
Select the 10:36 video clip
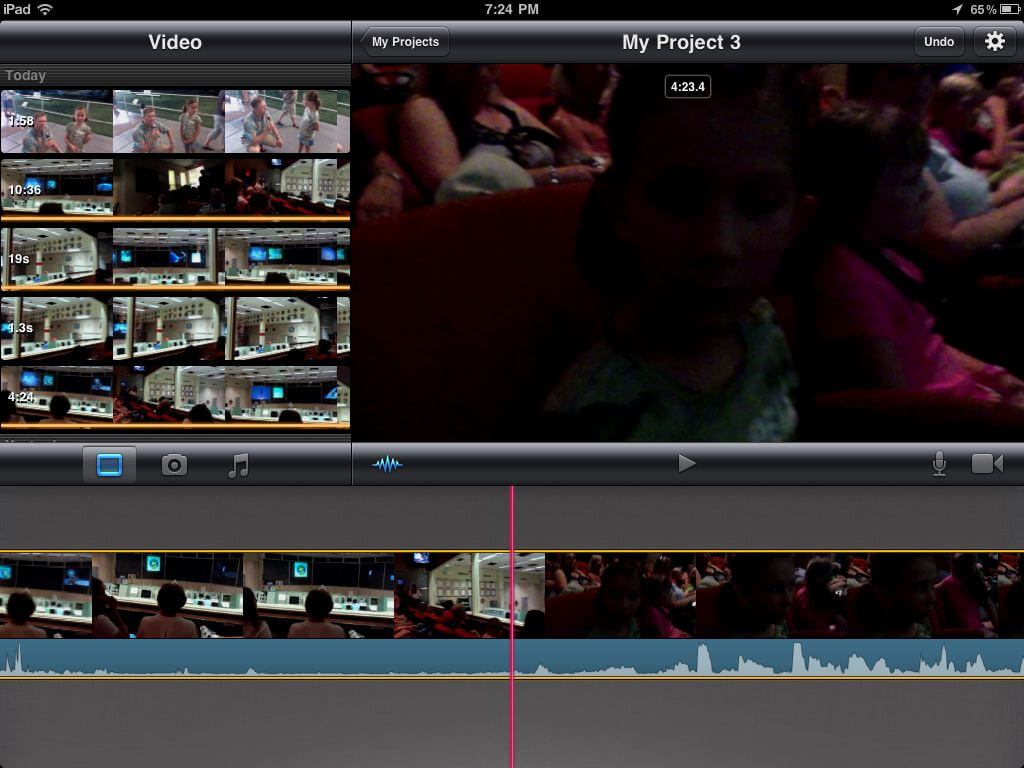coord(175,189)
